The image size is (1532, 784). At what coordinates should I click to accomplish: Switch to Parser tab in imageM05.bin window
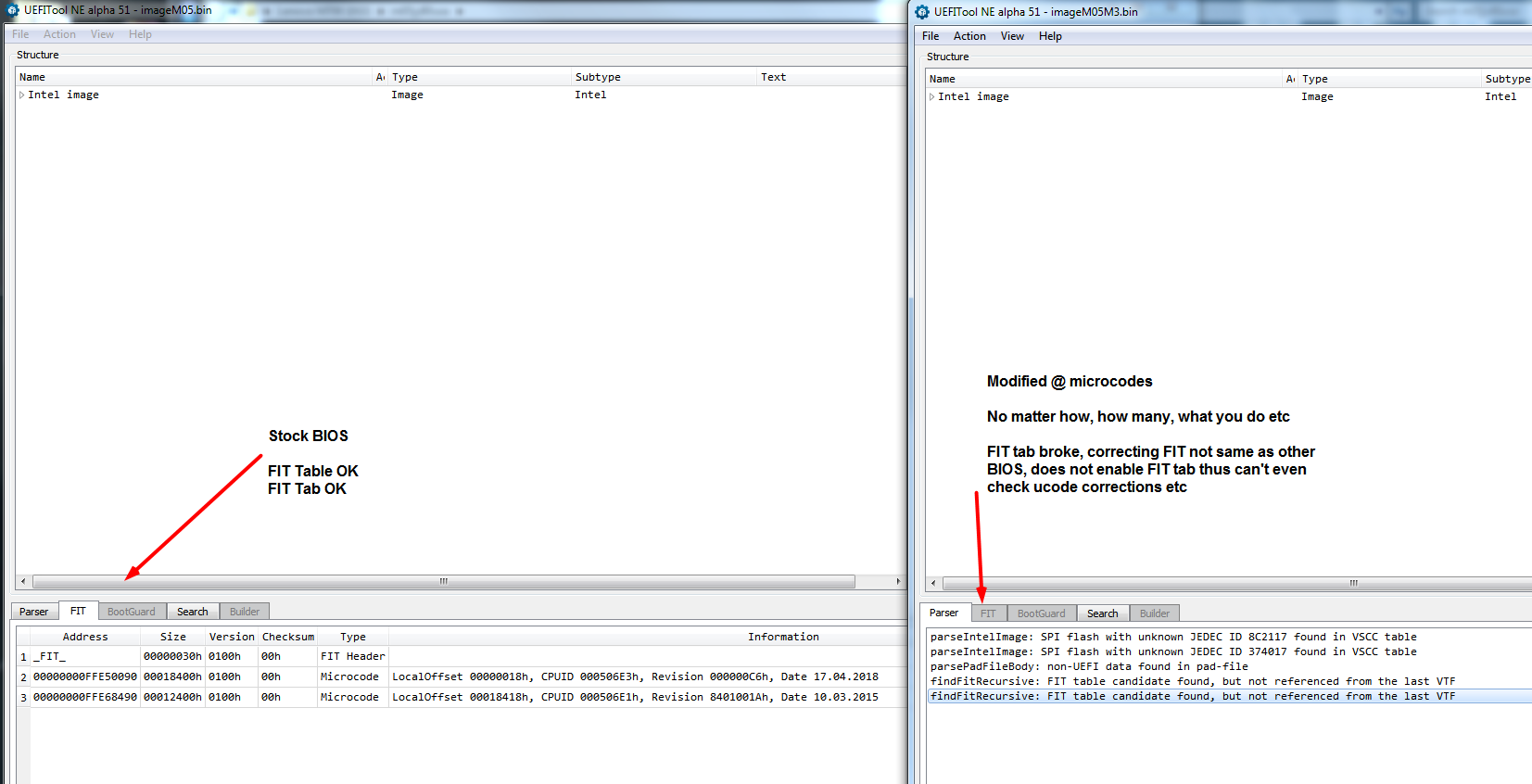click(x=34, y=612)
